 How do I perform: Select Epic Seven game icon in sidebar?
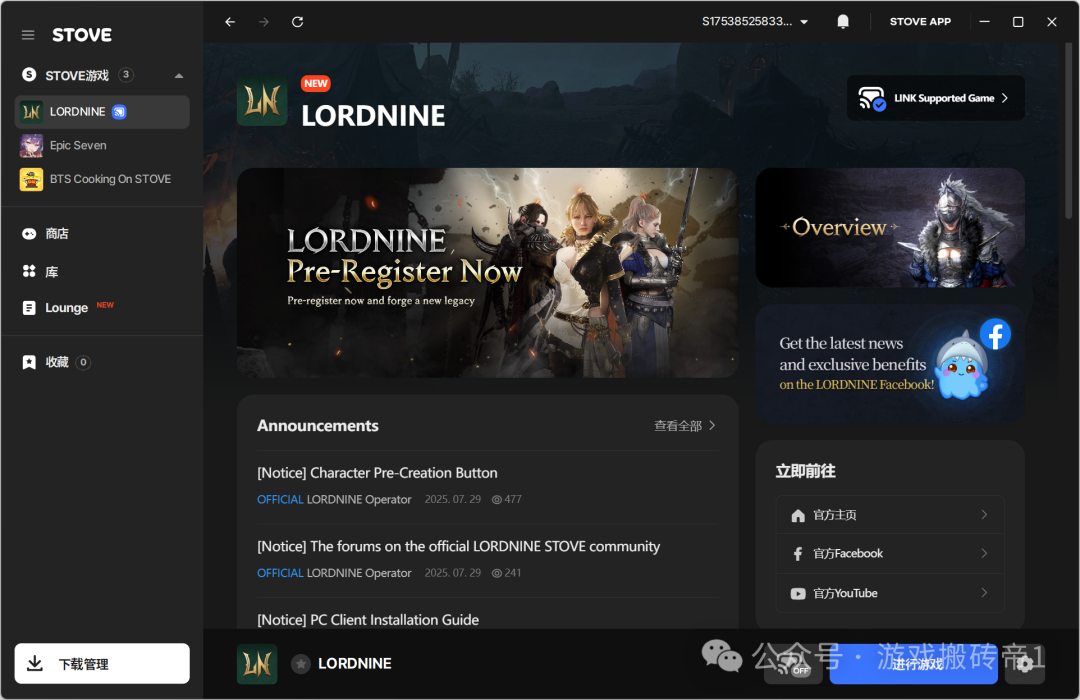coord(32,146)
